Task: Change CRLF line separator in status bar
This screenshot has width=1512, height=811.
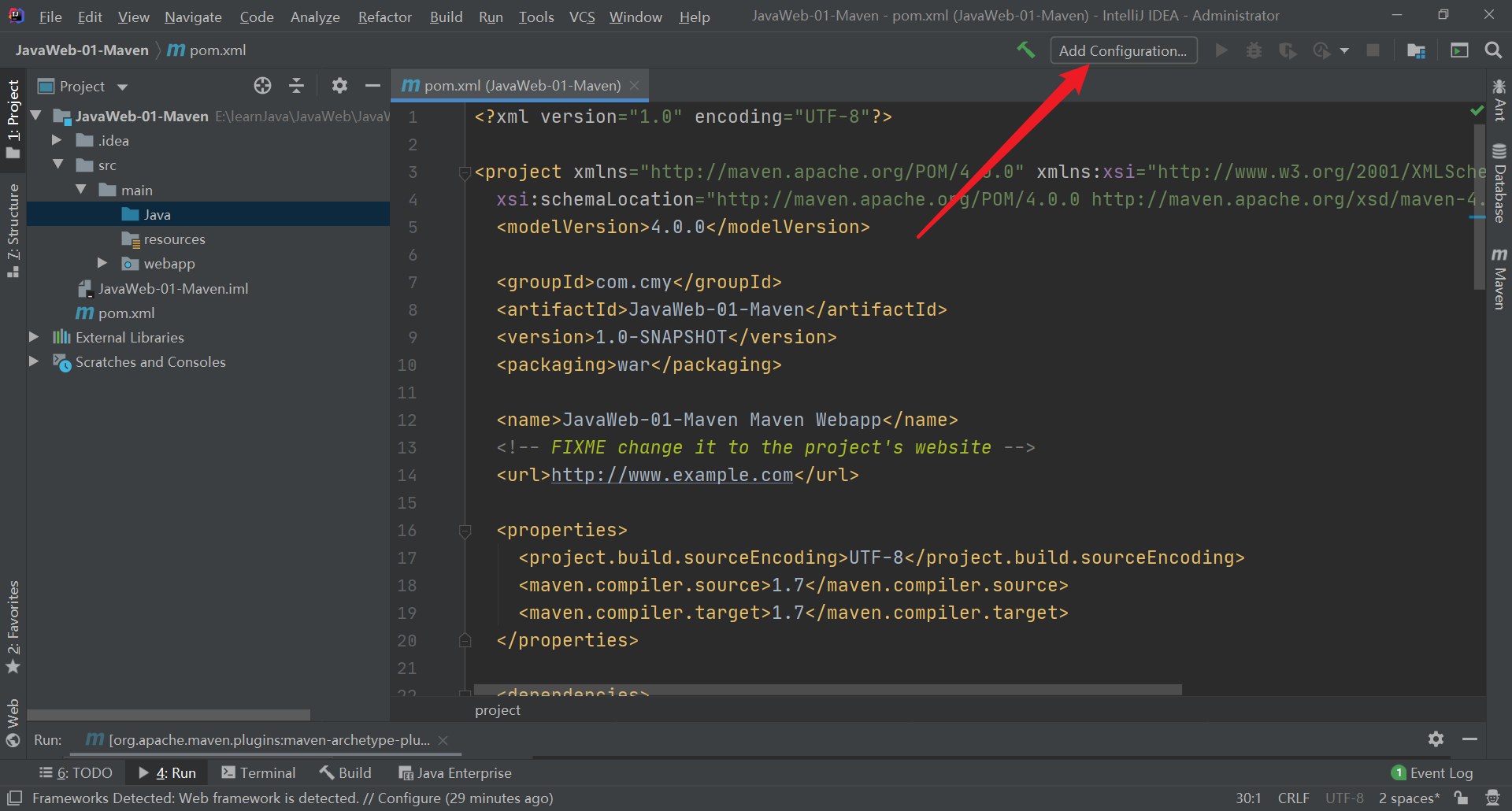Action: [x=1293, y=798]
